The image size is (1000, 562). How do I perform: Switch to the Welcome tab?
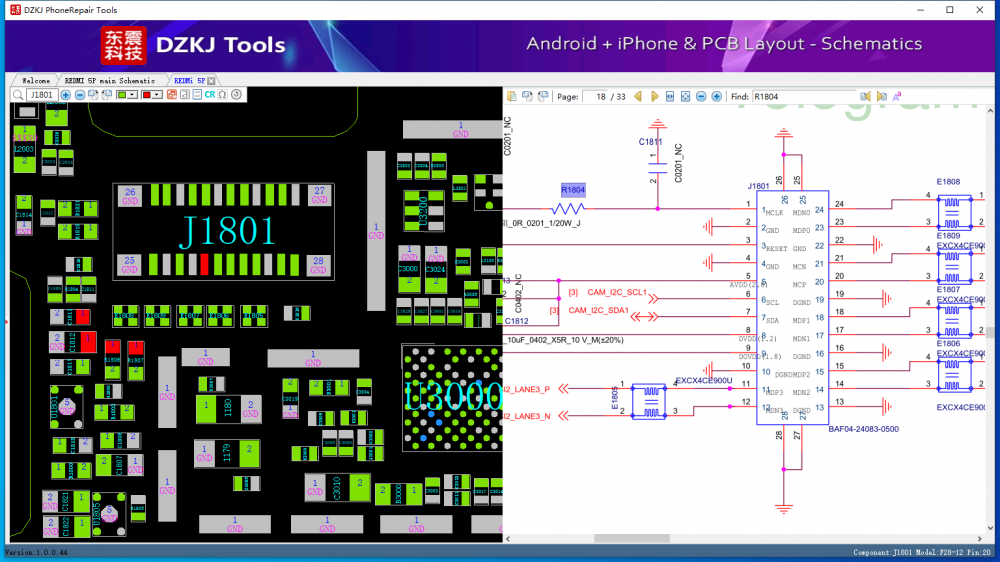pos(36,80)
